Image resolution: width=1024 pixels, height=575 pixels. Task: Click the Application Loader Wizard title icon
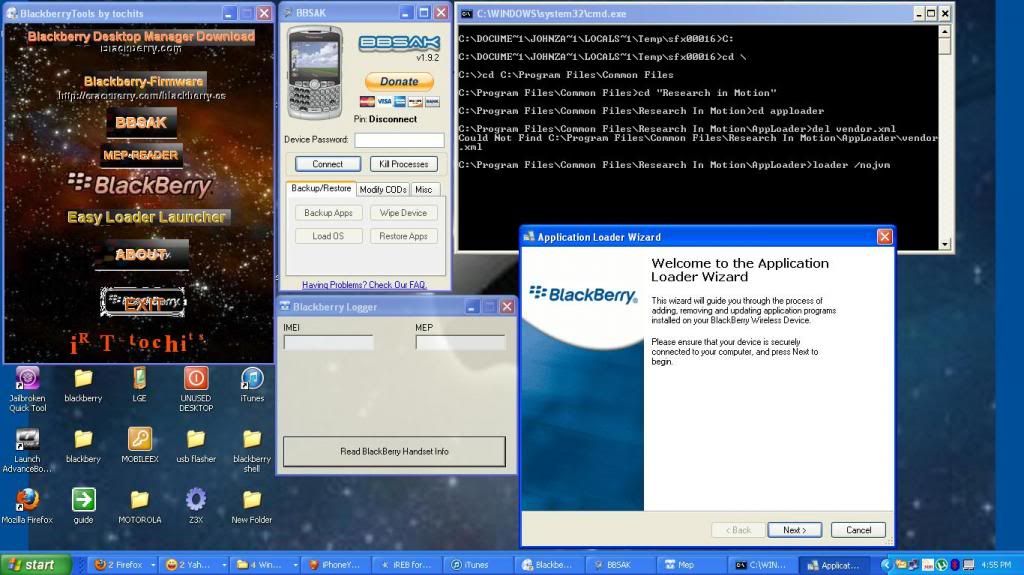tap(529, 237)
